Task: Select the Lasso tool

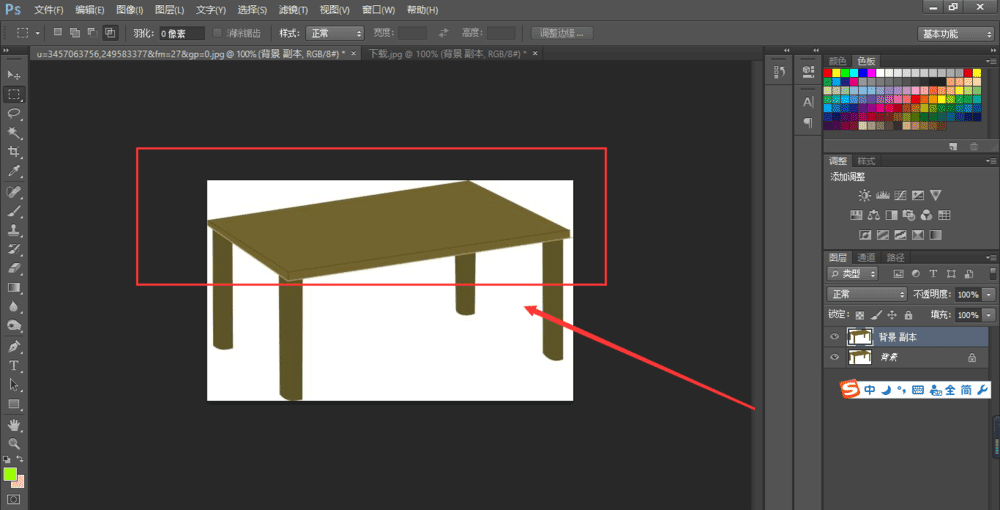Action: [x=14, y=113]
